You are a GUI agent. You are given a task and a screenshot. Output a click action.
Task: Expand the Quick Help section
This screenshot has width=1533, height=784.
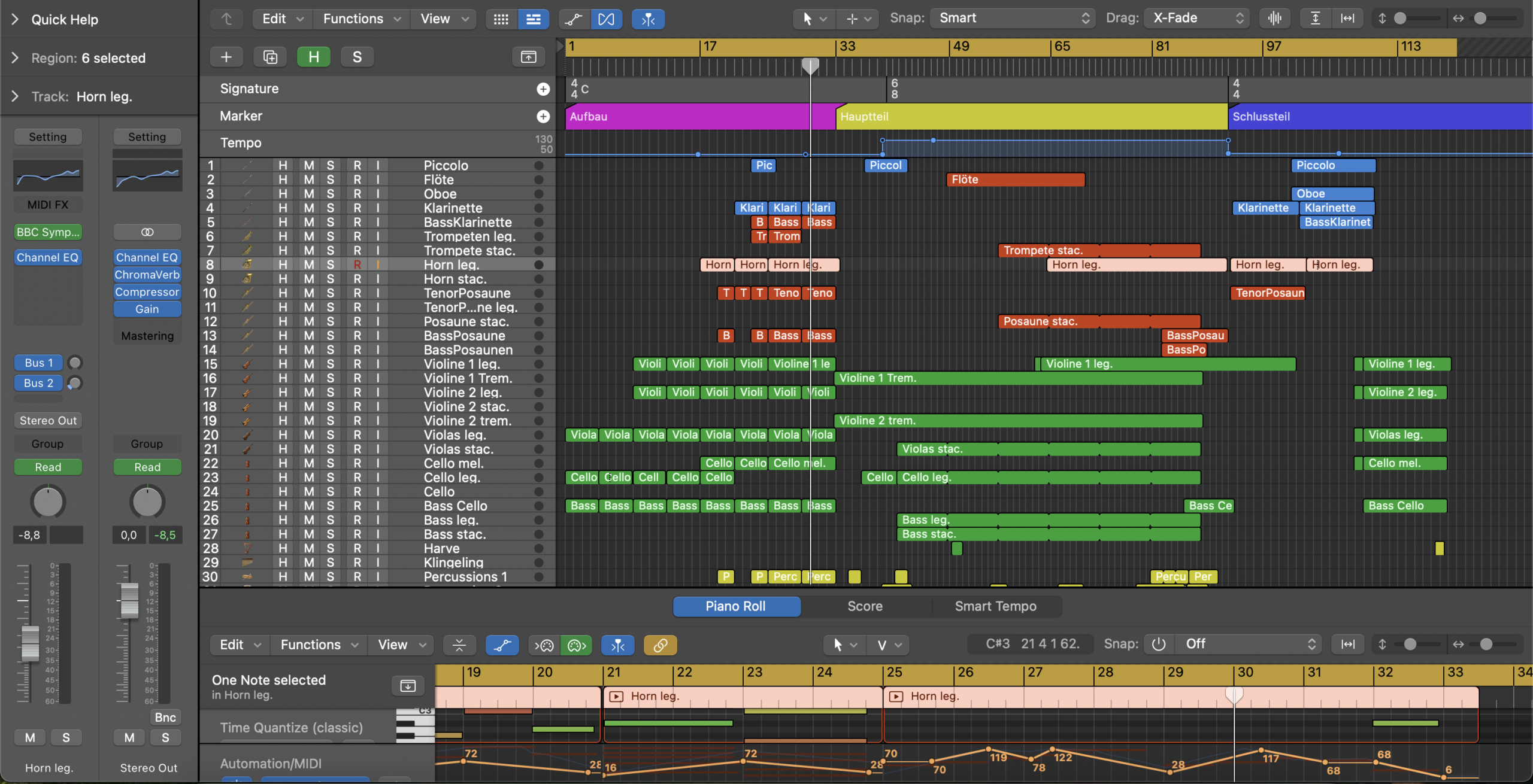click(16, 19)
